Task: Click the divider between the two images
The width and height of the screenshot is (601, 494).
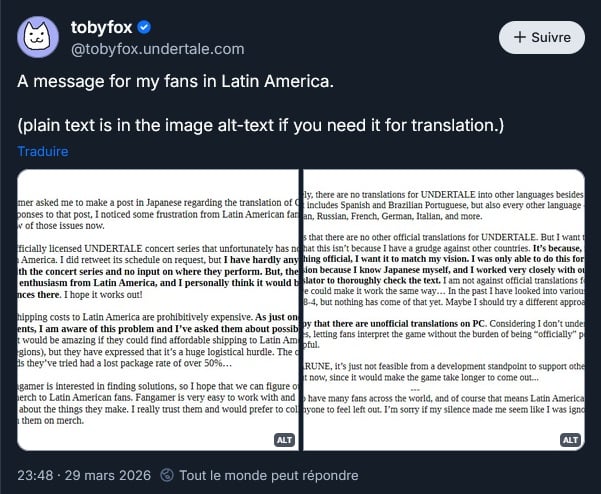Action: coord(301,310)
